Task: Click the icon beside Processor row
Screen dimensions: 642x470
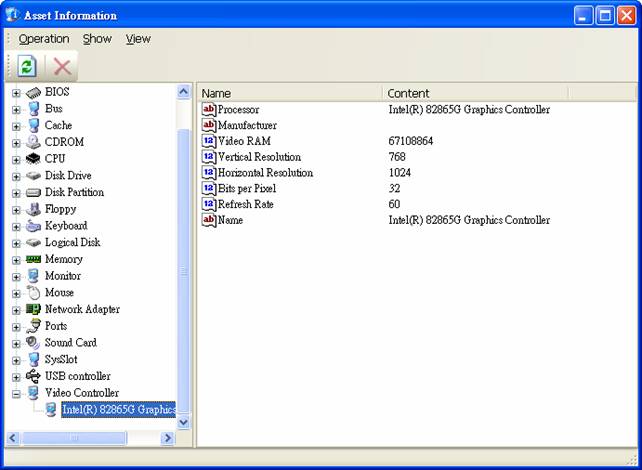Action: [x=209, y=110]
